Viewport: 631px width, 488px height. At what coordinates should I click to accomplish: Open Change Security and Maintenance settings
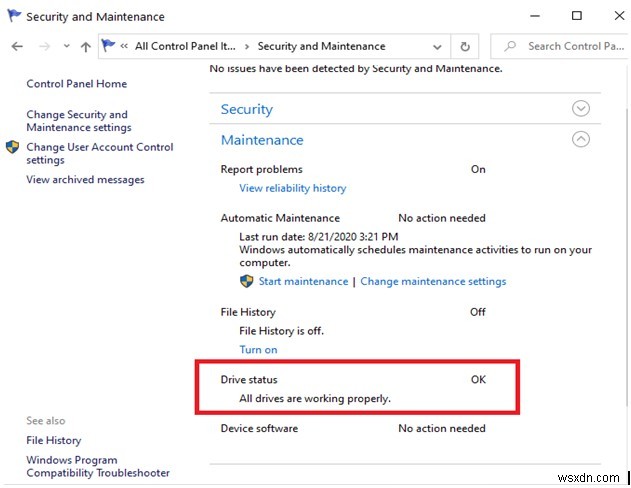(79, 121)
